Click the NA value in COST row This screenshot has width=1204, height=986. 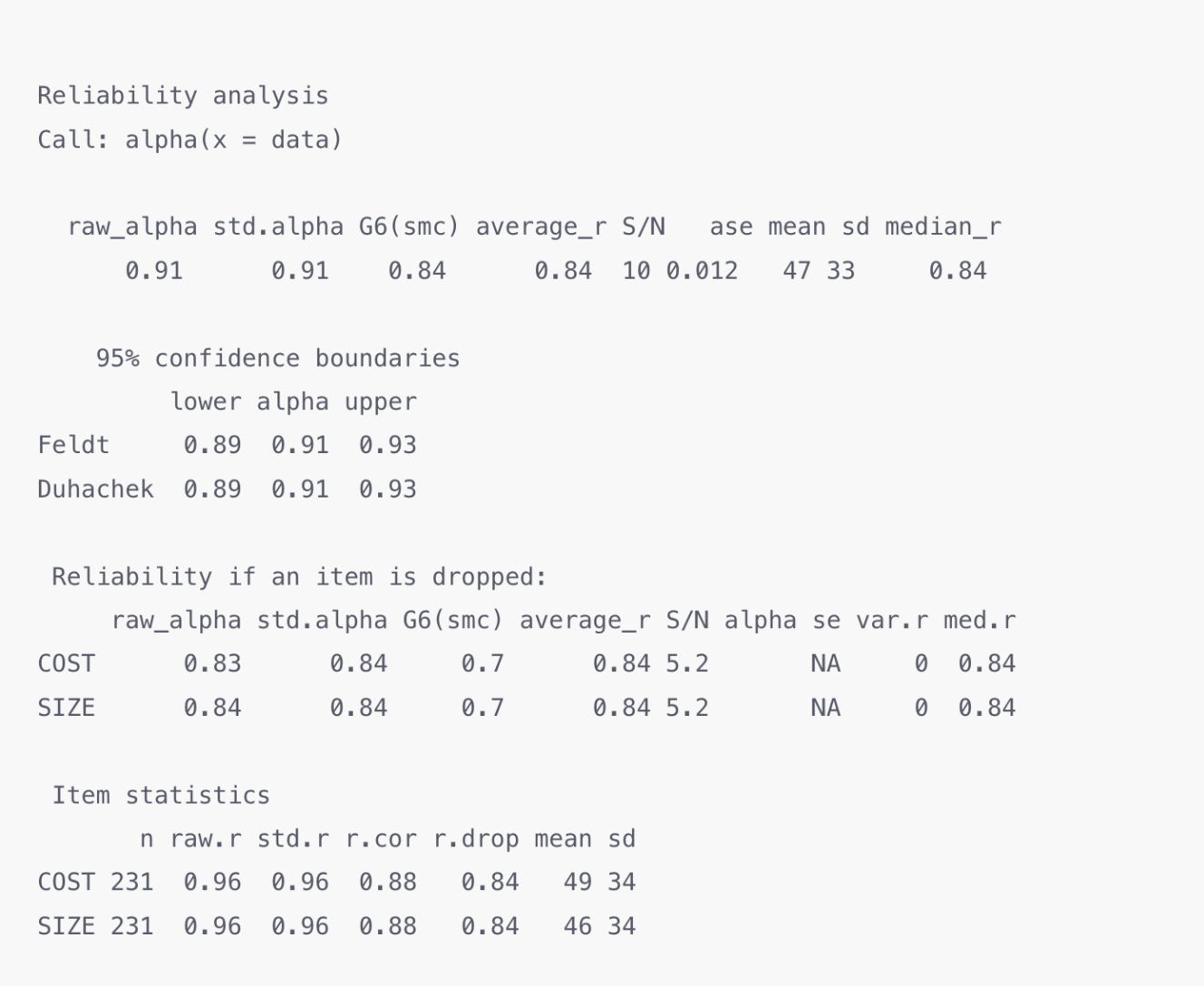(826, 663)
